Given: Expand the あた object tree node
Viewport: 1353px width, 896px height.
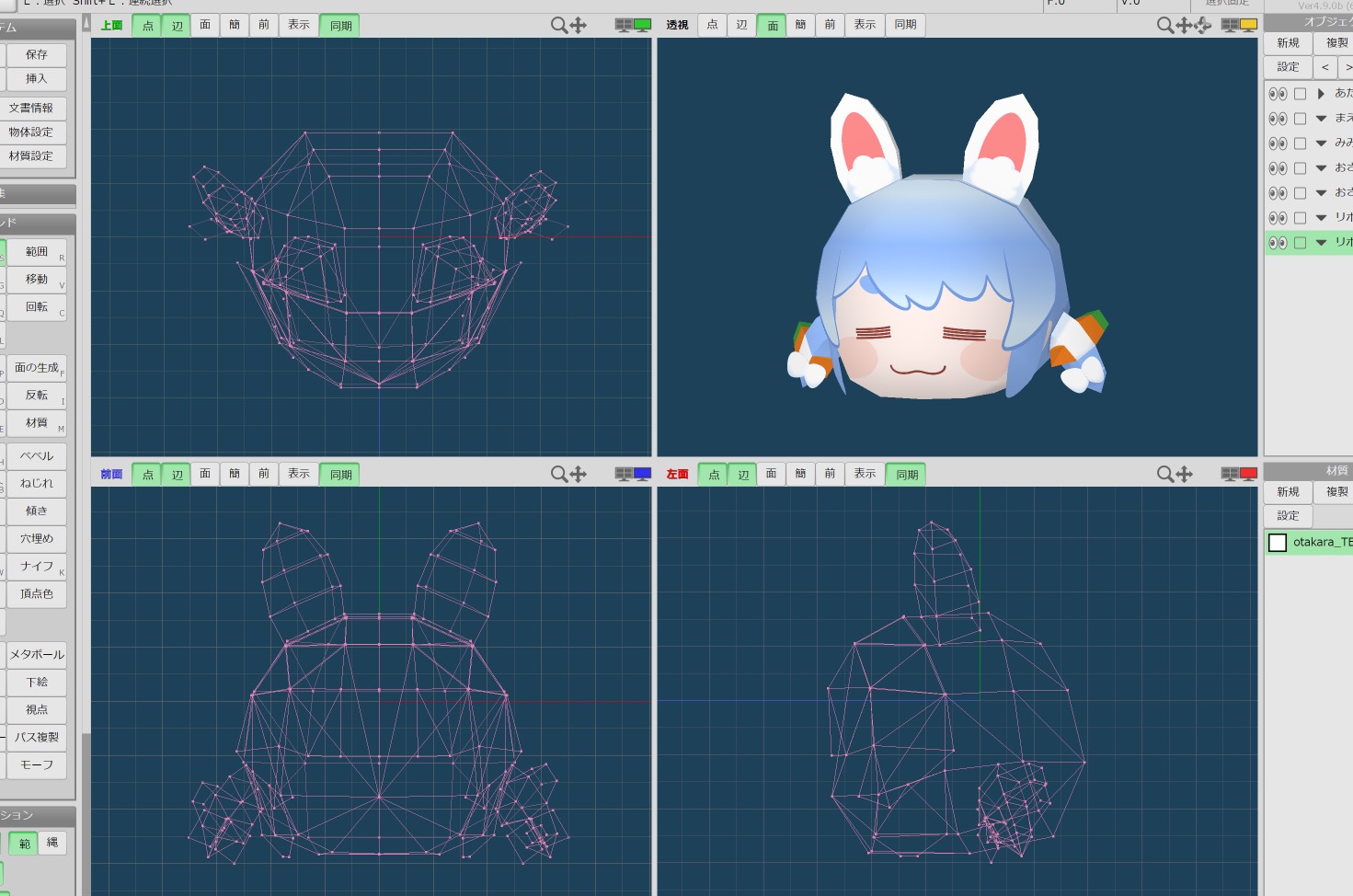Looking at the screenshot, I should [x=1321, y=94].
